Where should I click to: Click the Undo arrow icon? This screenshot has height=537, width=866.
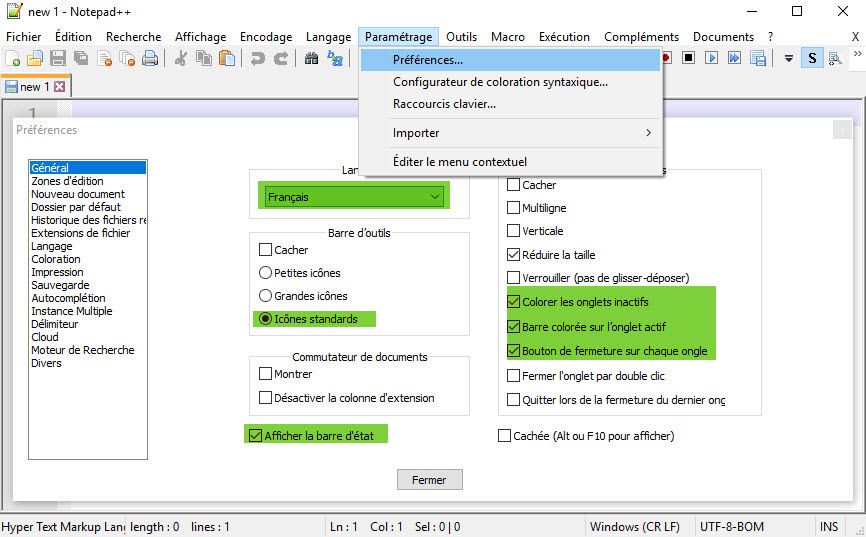pyautogui.click(x=257, y=58)
